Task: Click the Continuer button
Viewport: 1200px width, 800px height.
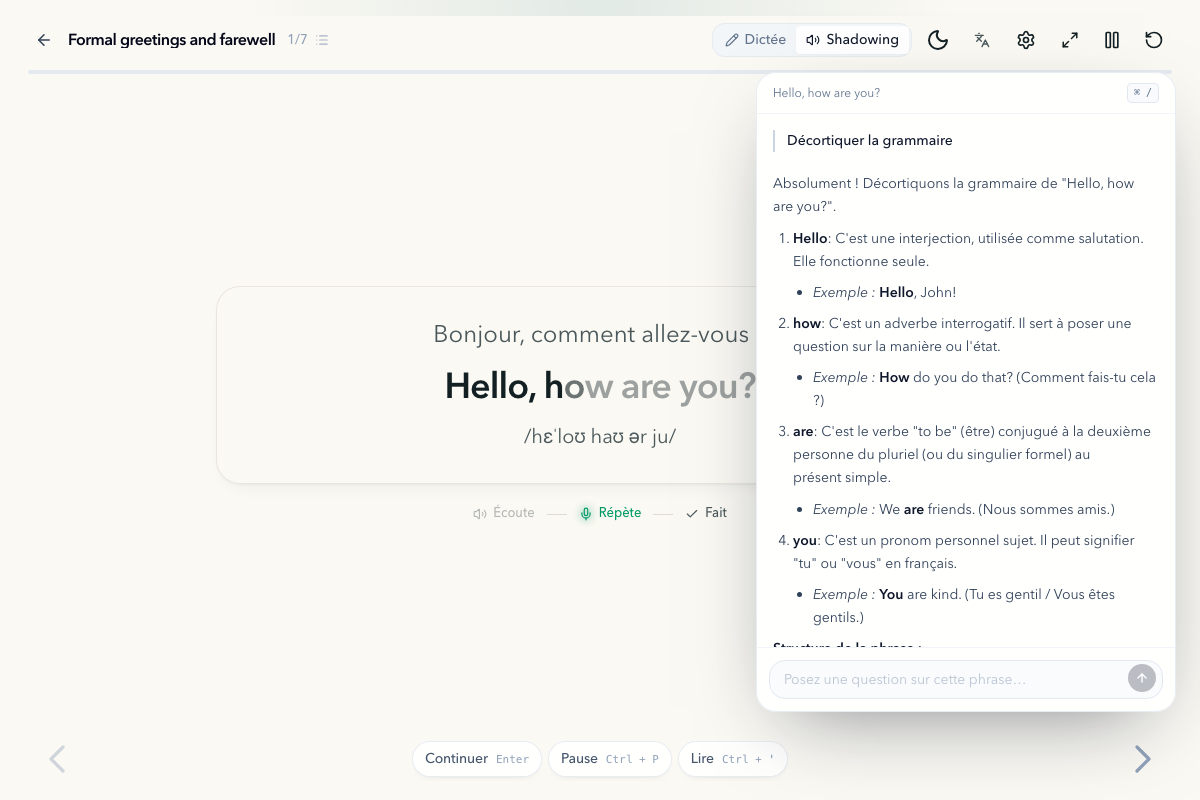Action: (x=477, y=759)
